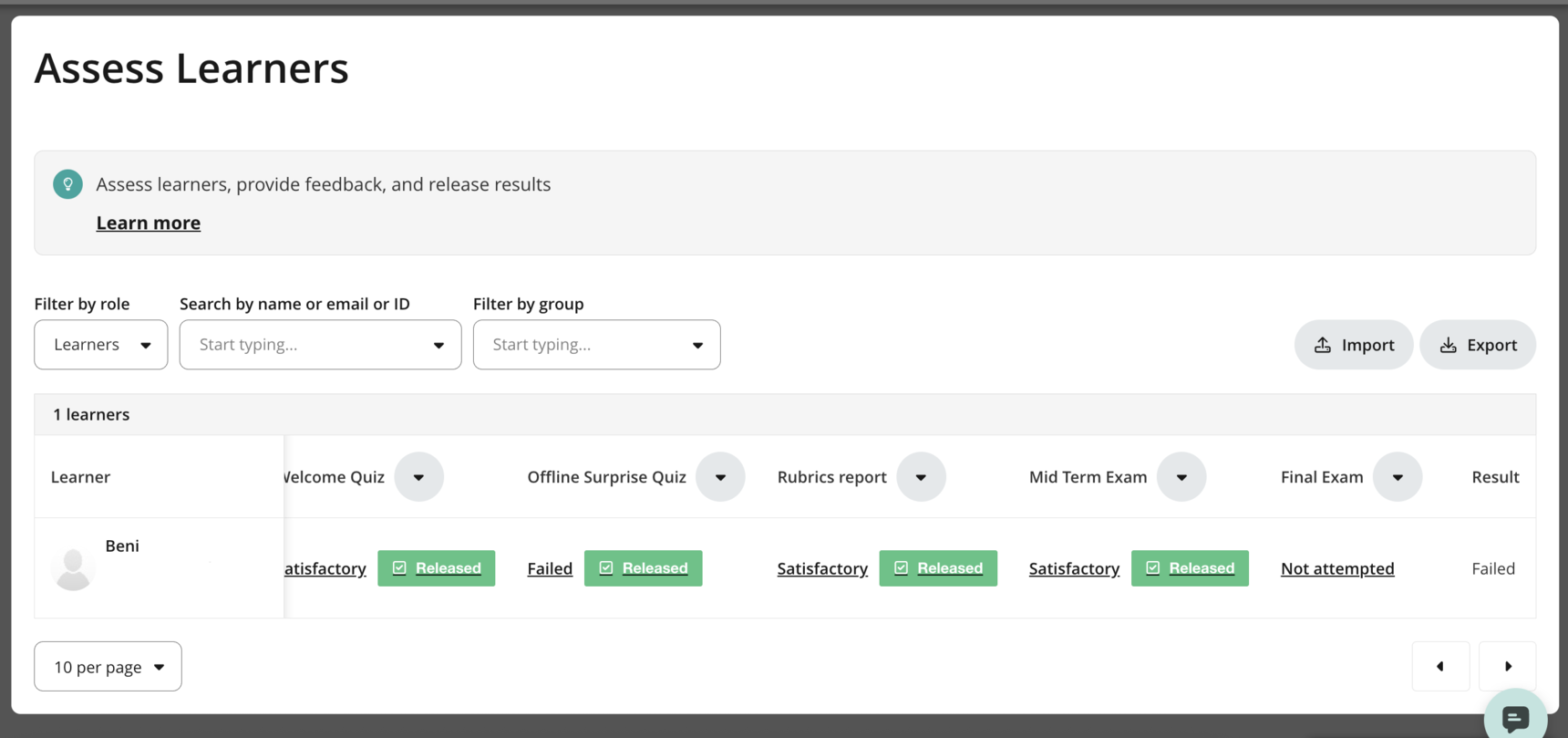The width and height of the screenshot is (1568, 738).
Task: Click the lightbulb tip icon
Action: [x=67, y=184]
